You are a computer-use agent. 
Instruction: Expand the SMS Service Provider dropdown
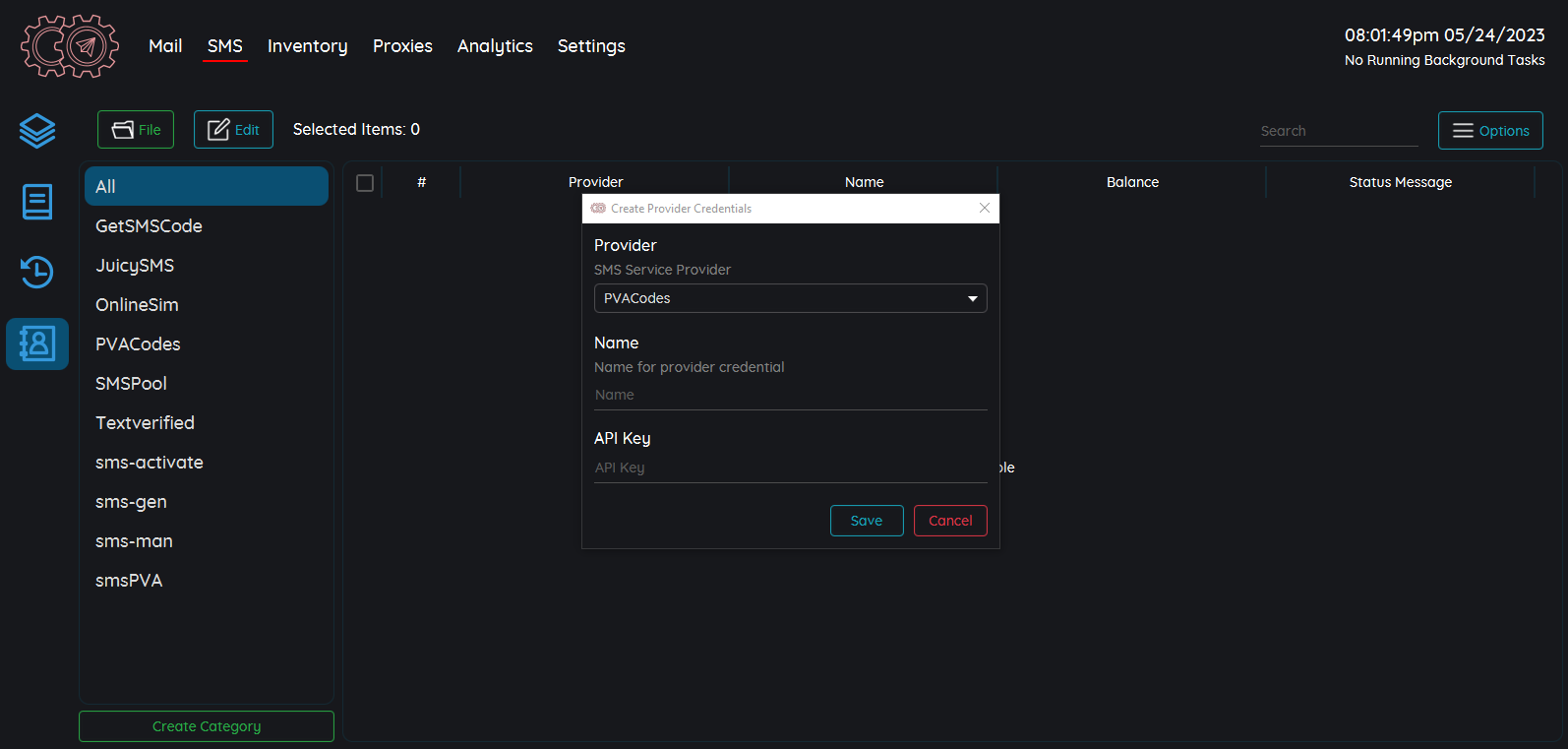791,298
